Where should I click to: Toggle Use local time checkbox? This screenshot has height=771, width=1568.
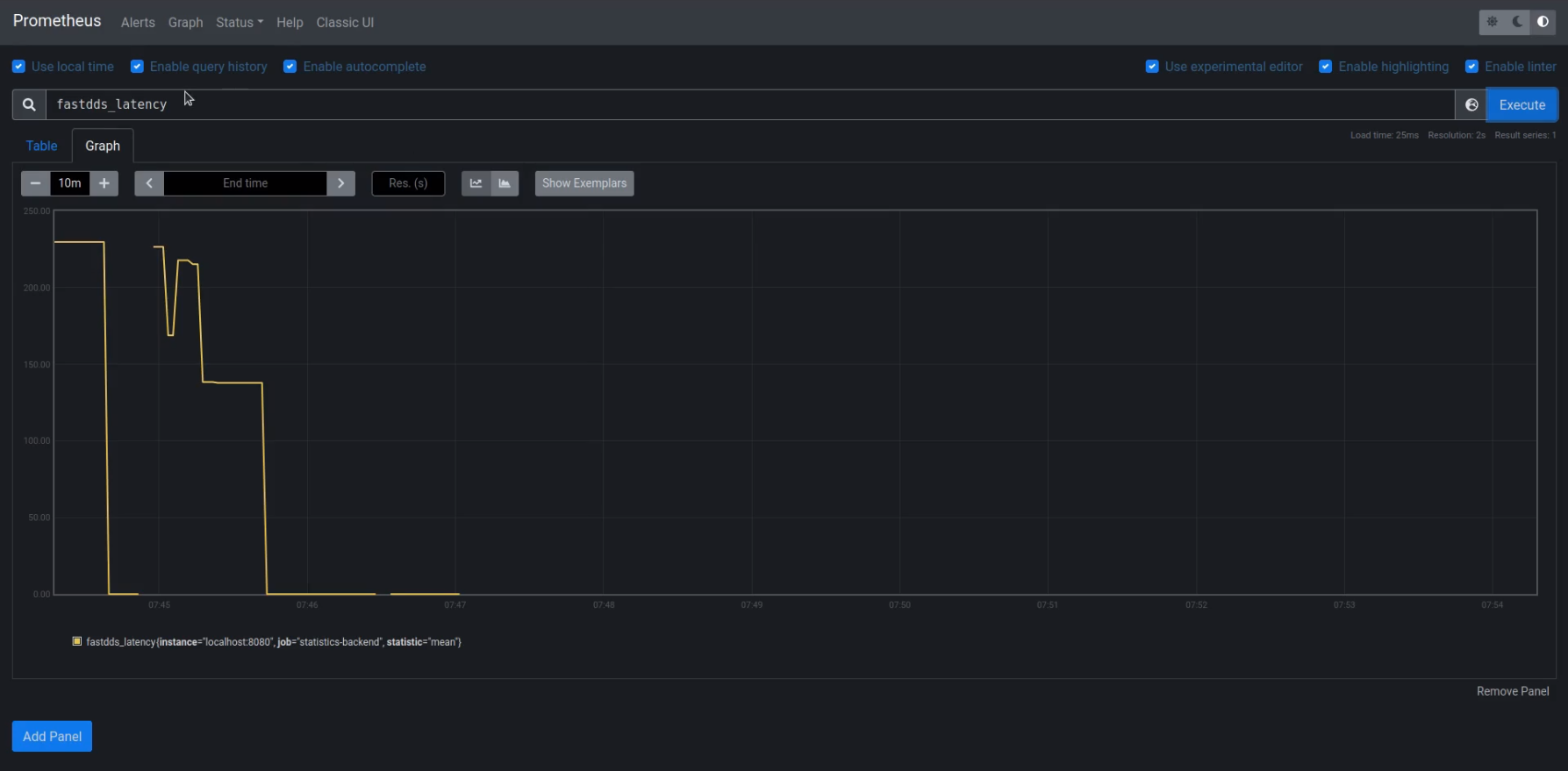click(18, 67)
